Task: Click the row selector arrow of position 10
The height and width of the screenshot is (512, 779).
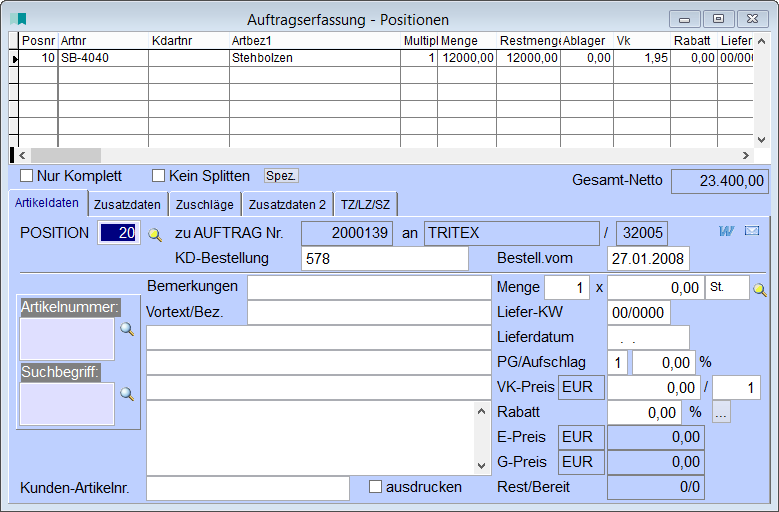Action: (14, 59)
